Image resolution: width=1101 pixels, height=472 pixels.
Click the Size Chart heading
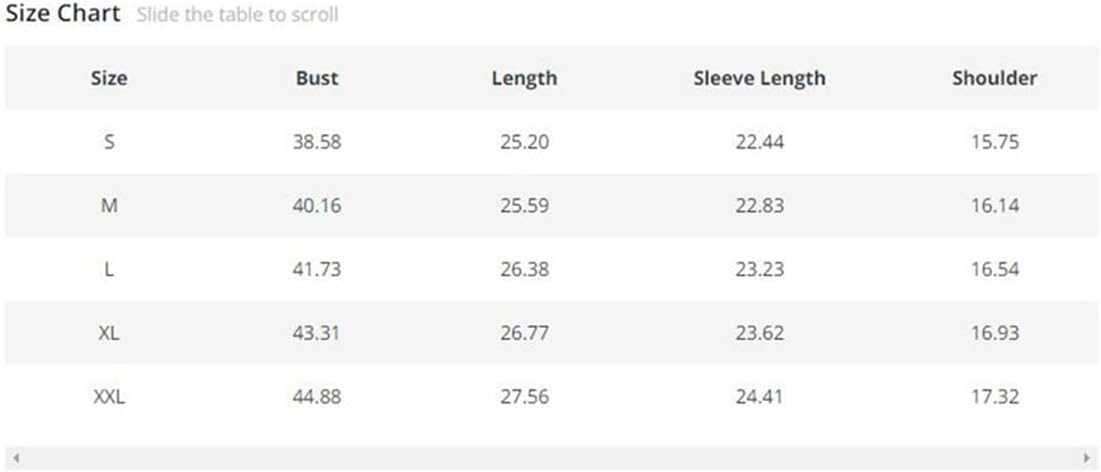click(62, 14)
